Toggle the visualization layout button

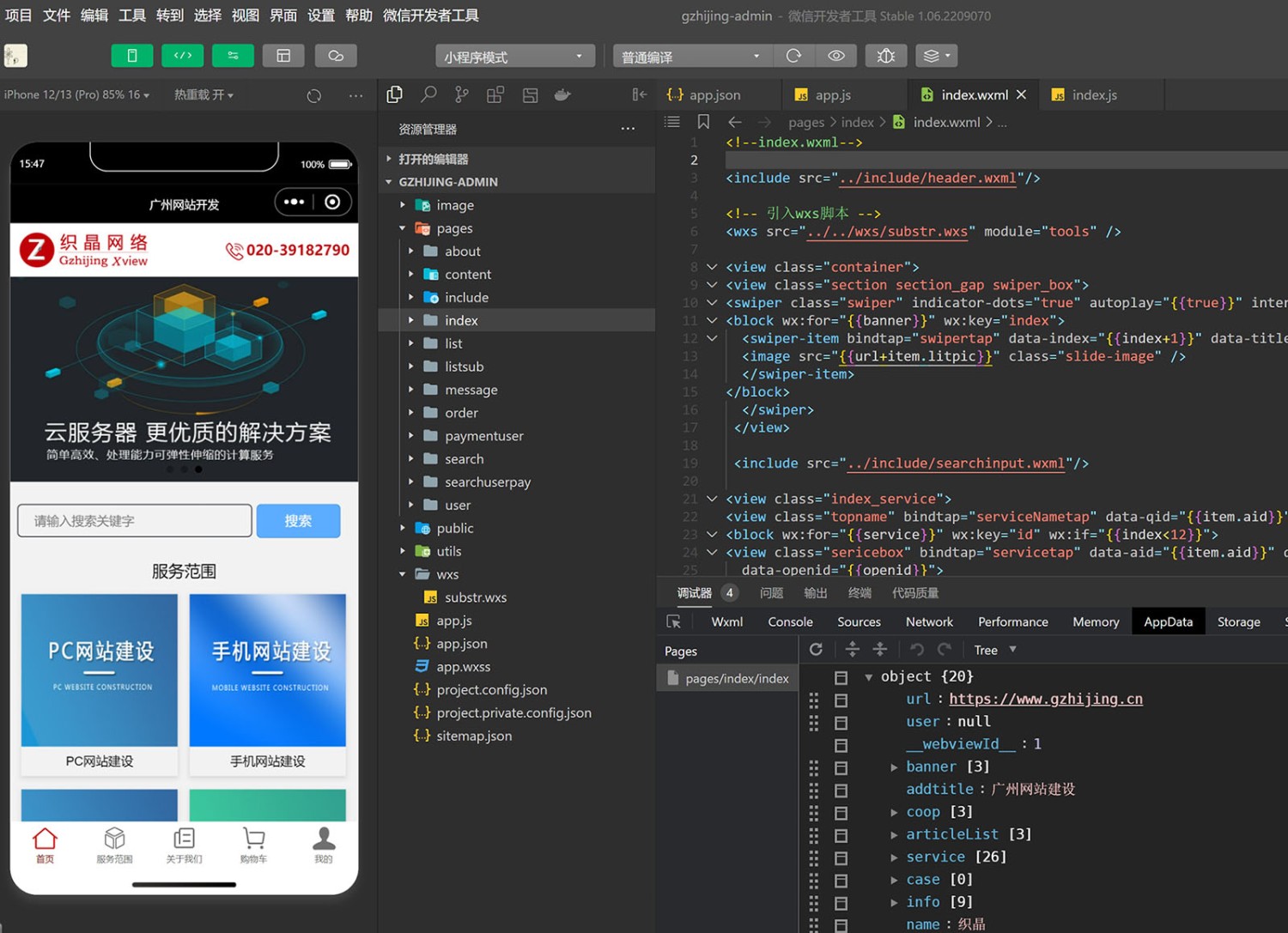coord(283,56)
